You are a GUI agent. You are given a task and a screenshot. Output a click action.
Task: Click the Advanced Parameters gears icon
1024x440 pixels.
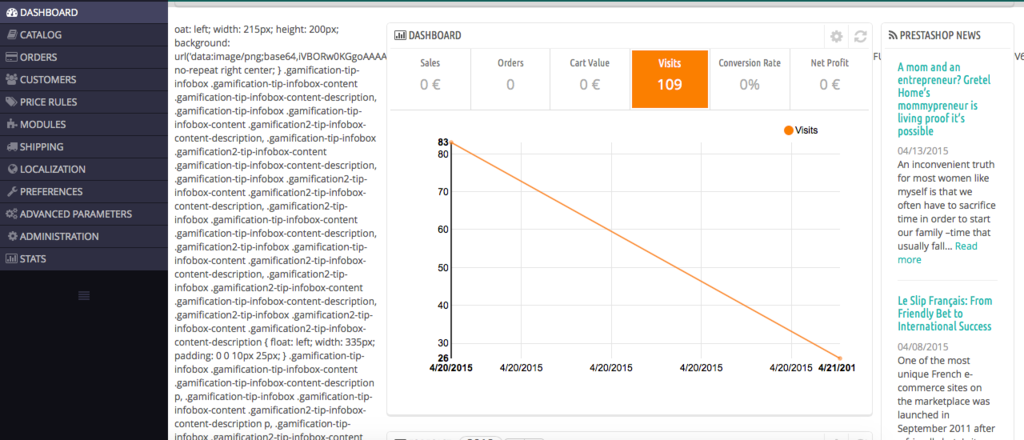coord(11,214)
